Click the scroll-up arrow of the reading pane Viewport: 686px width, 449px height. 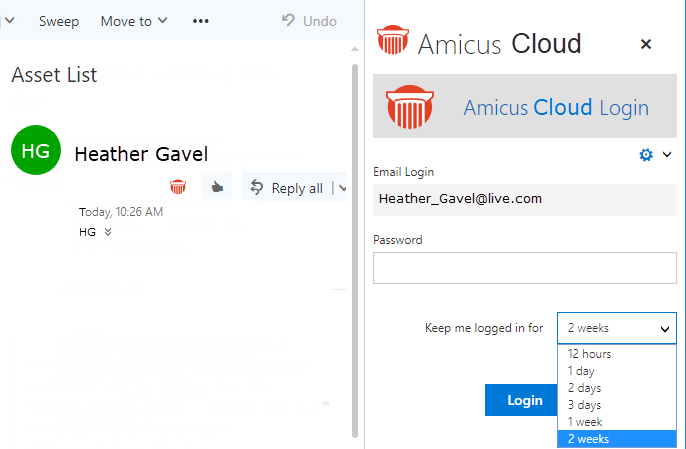pos(355,49)
